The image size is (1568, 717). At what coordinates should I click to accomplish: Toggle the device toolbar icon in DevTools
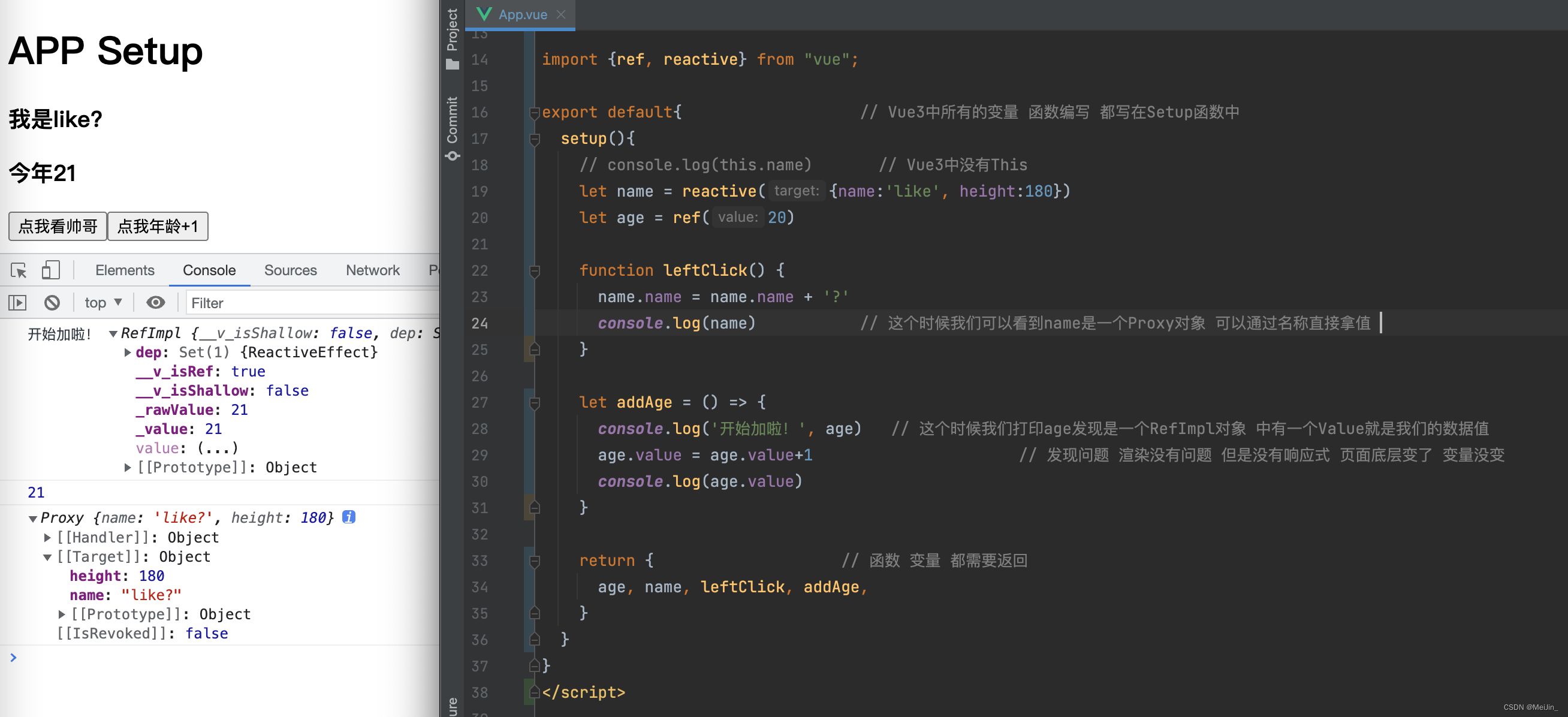[x=50, y=270]
